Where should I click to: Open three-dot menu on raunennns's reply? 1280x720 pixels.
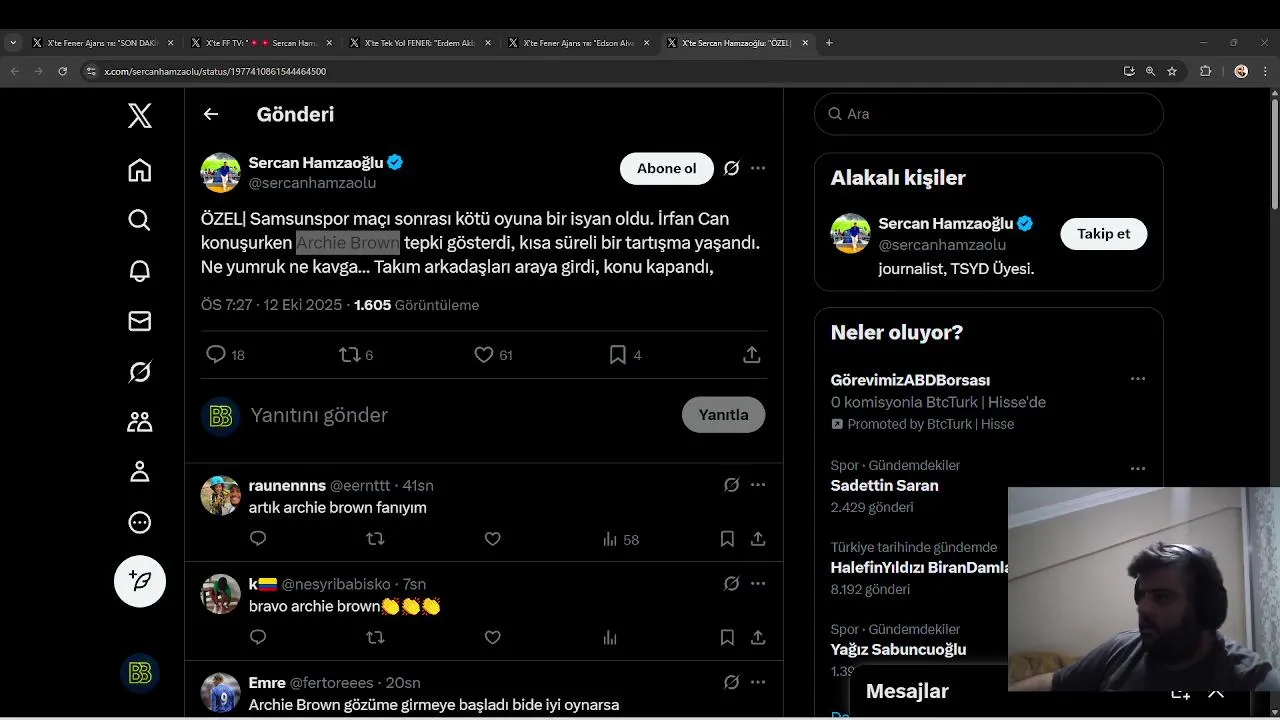coord(758,485)
